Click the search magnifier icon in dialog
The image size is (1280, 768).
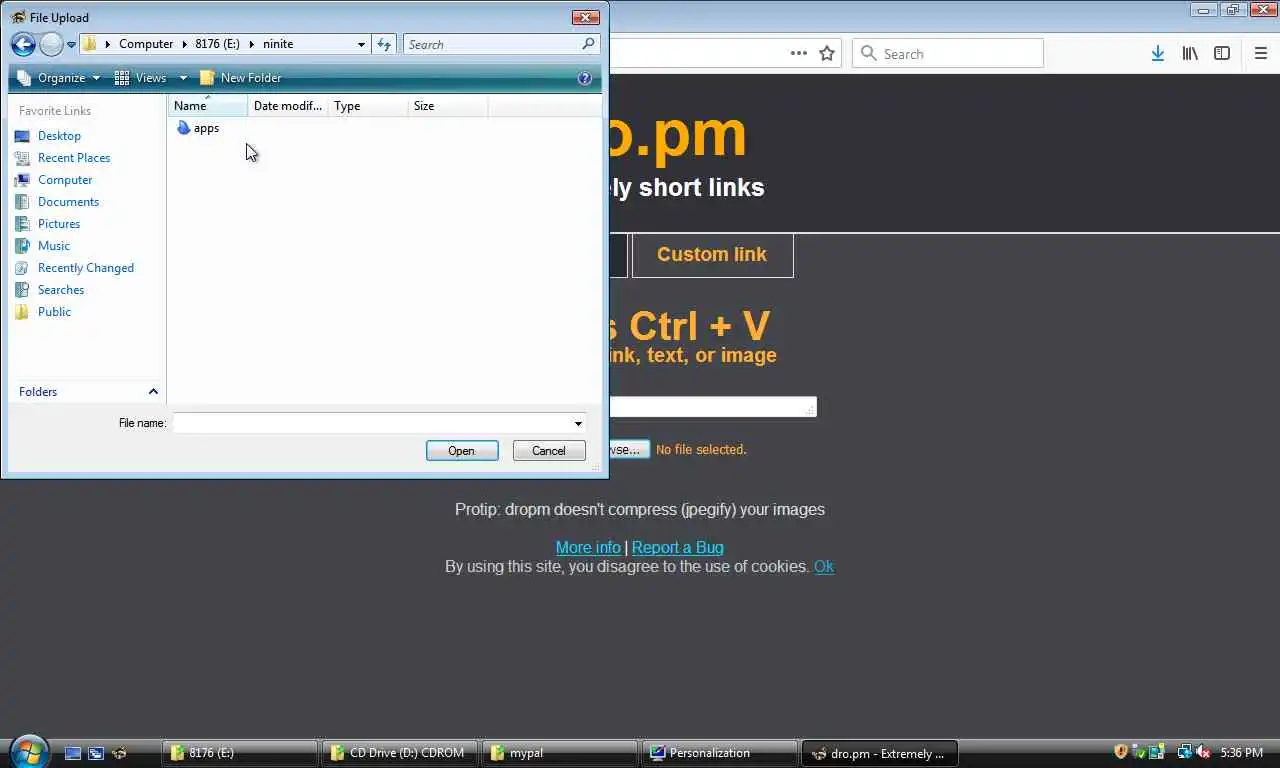pyautogui.click(x=589, y=44)
